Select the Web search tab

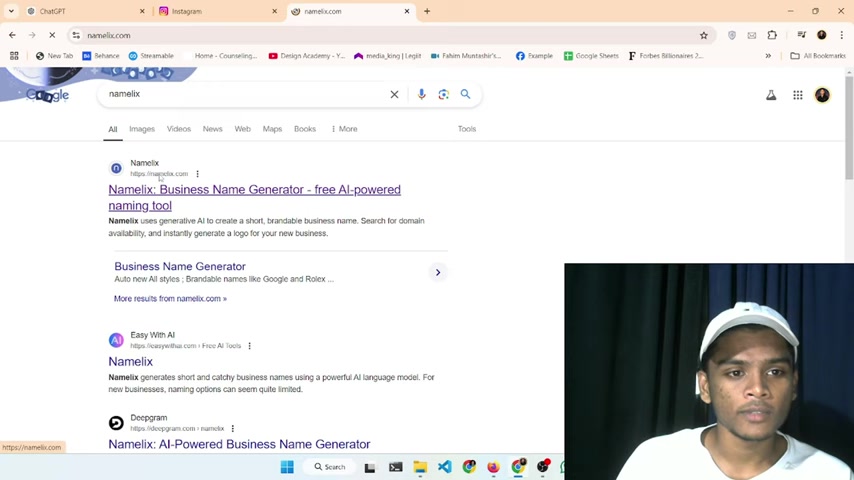point(242,129)
